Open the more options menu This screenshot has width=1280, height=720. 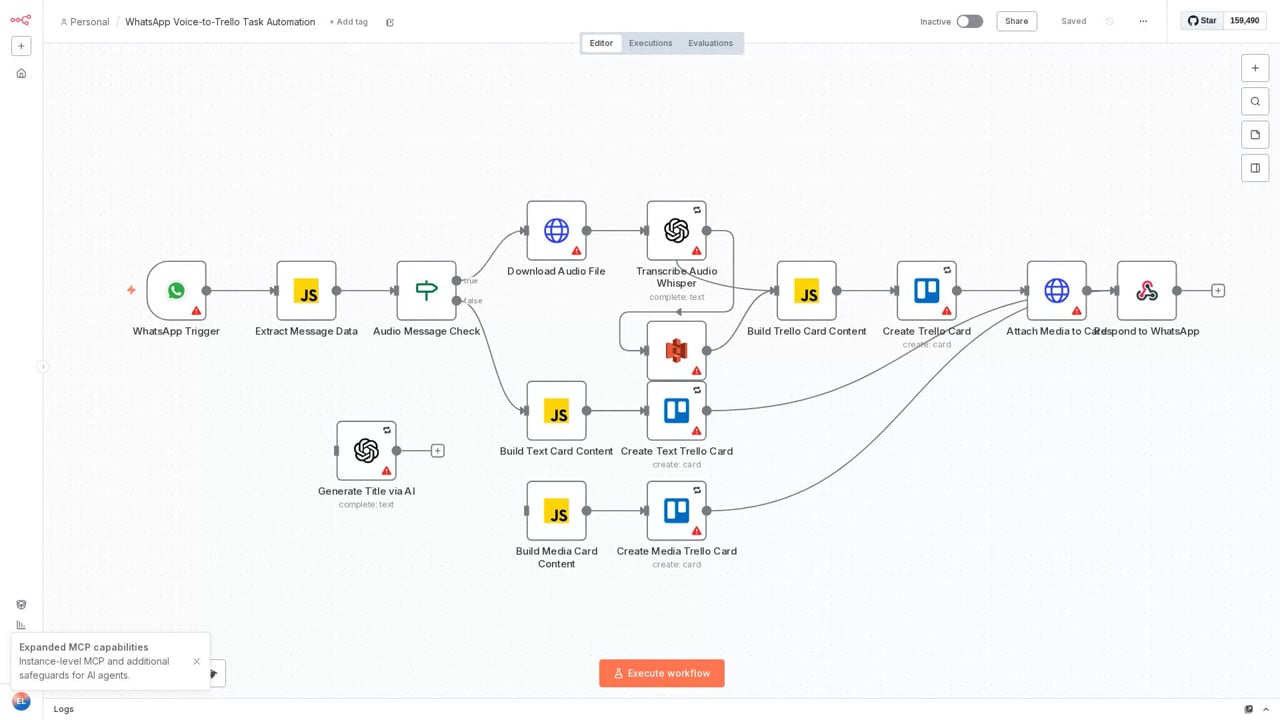[x=1143, y=21]
